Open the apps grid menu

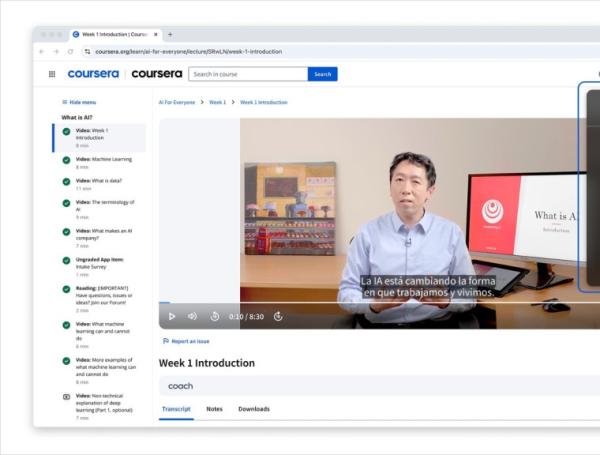point(52,74)
